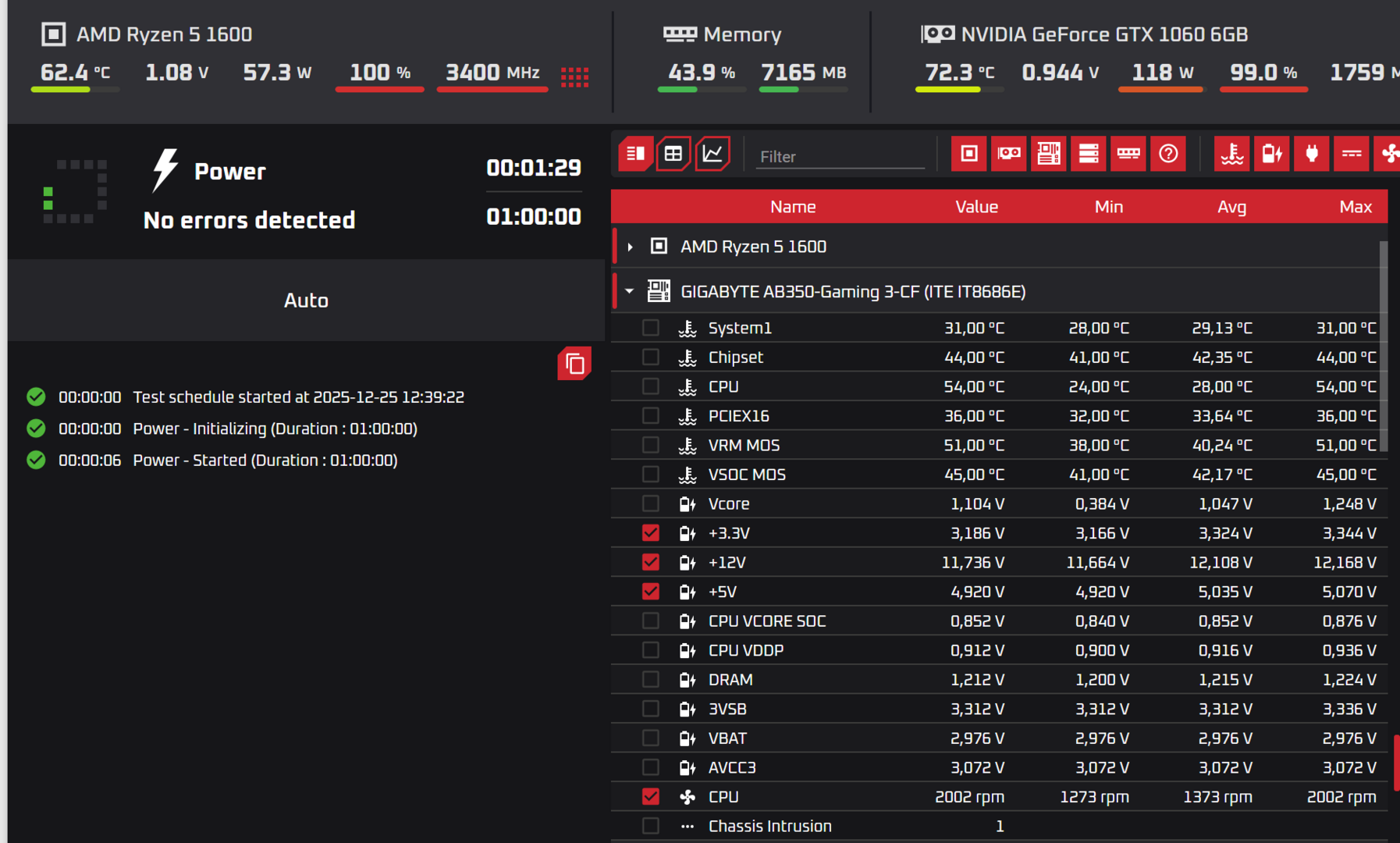Click the 3400 MHz frequency readout

point(492,73)
